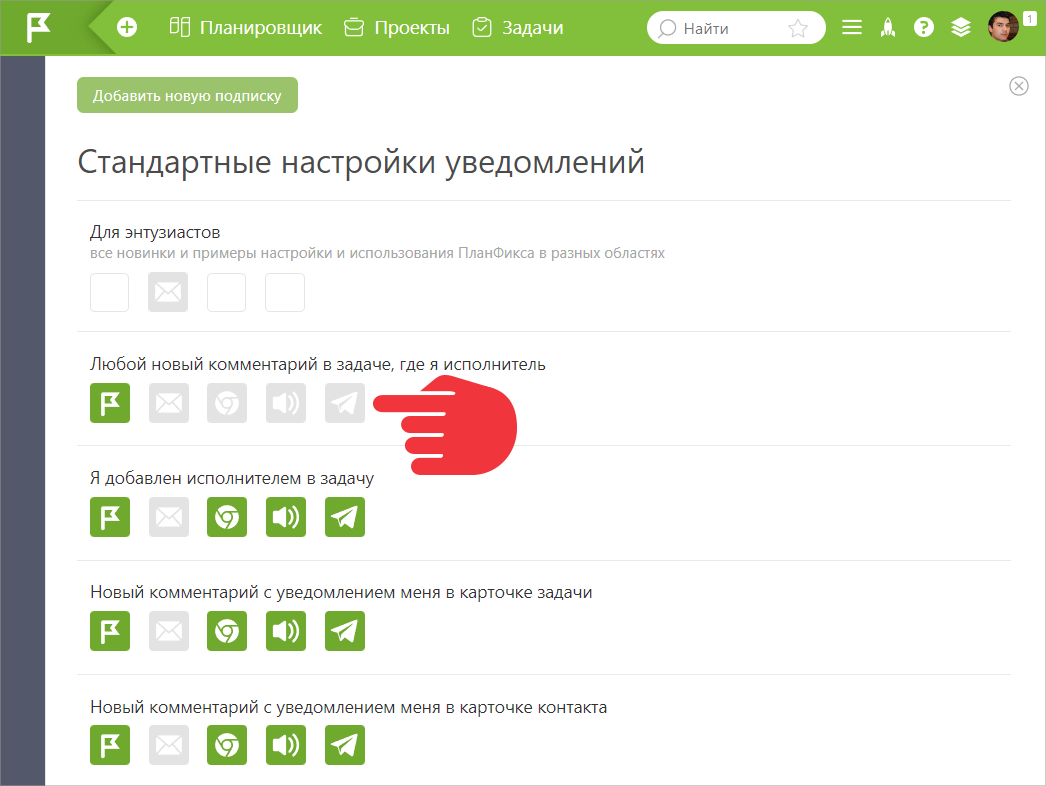Screen dimensions: 1046x786
Task: Open the Проекты section
Action: pos(396,27)
